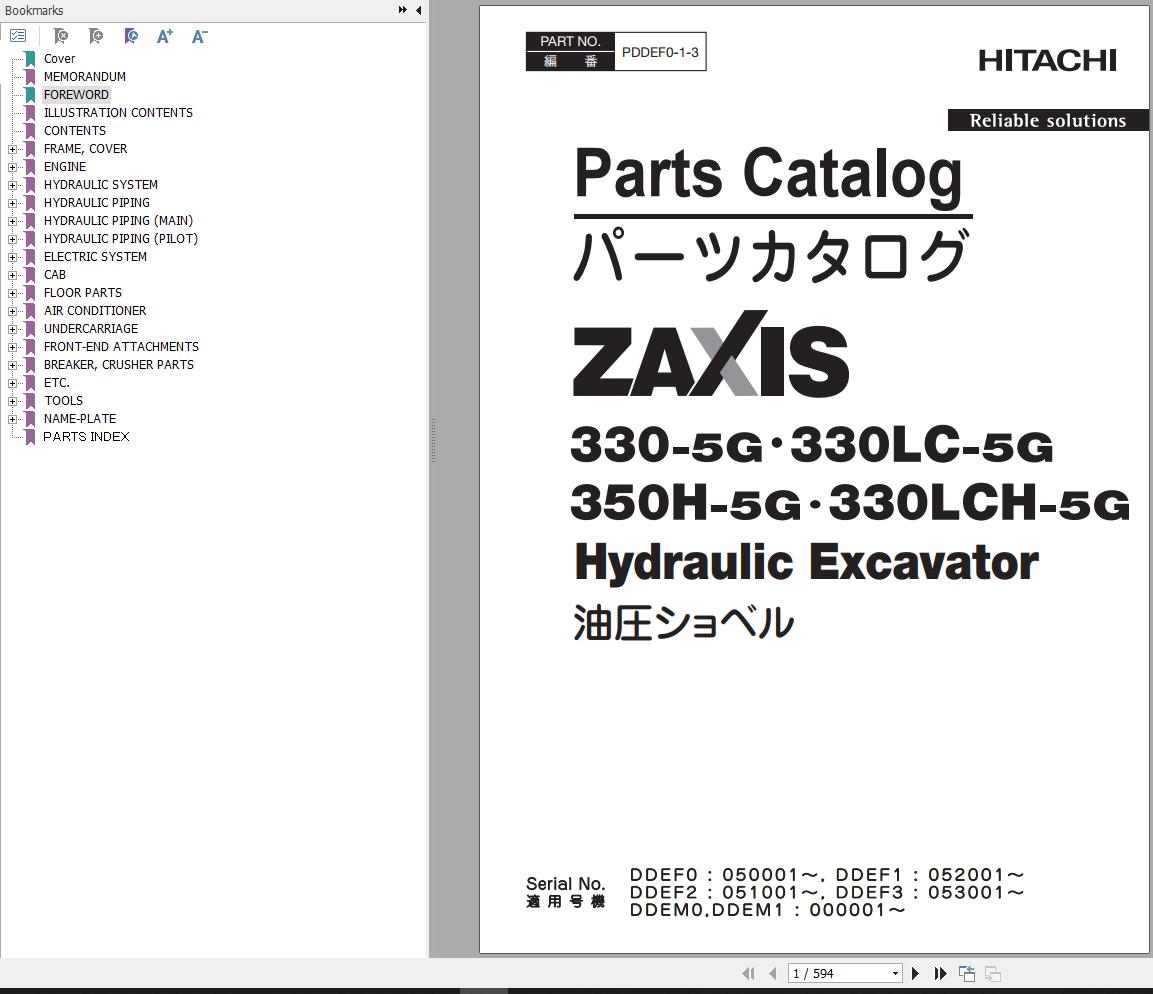Select the HYDRAULIC PIPING (PILOT) label
The image size is (1153, 994).
pyautogui.click(x=121, y=239)
